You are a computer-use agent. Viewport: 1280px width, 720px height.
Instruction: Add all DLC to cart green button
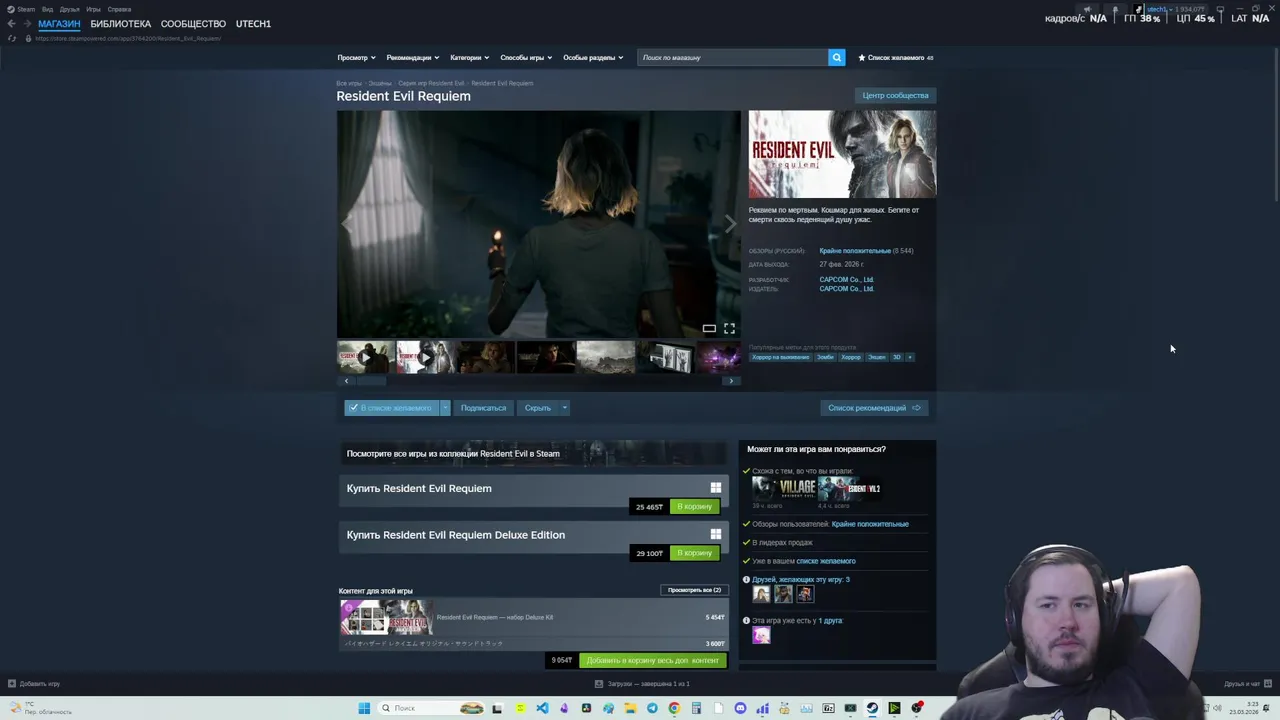pos(652,660)
